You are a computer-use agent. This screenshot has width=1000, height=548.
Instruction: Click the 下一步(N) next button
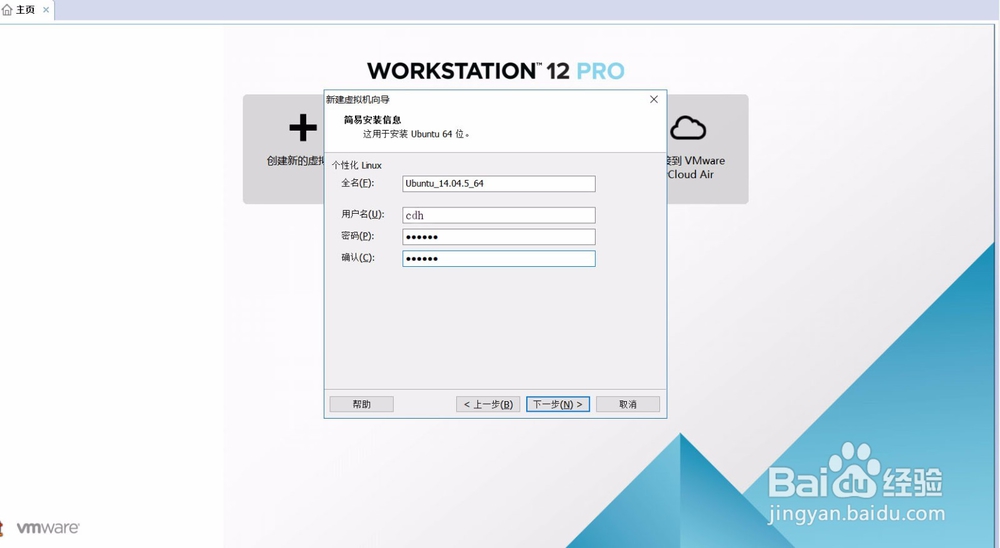[x=558, y=404]
